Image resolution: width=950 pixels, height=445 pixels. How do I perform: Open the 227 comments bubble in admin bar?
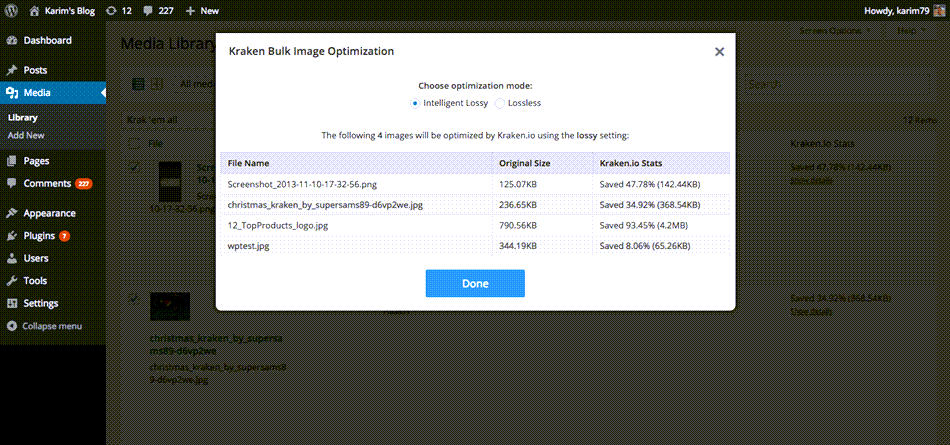tap(159, 10)
